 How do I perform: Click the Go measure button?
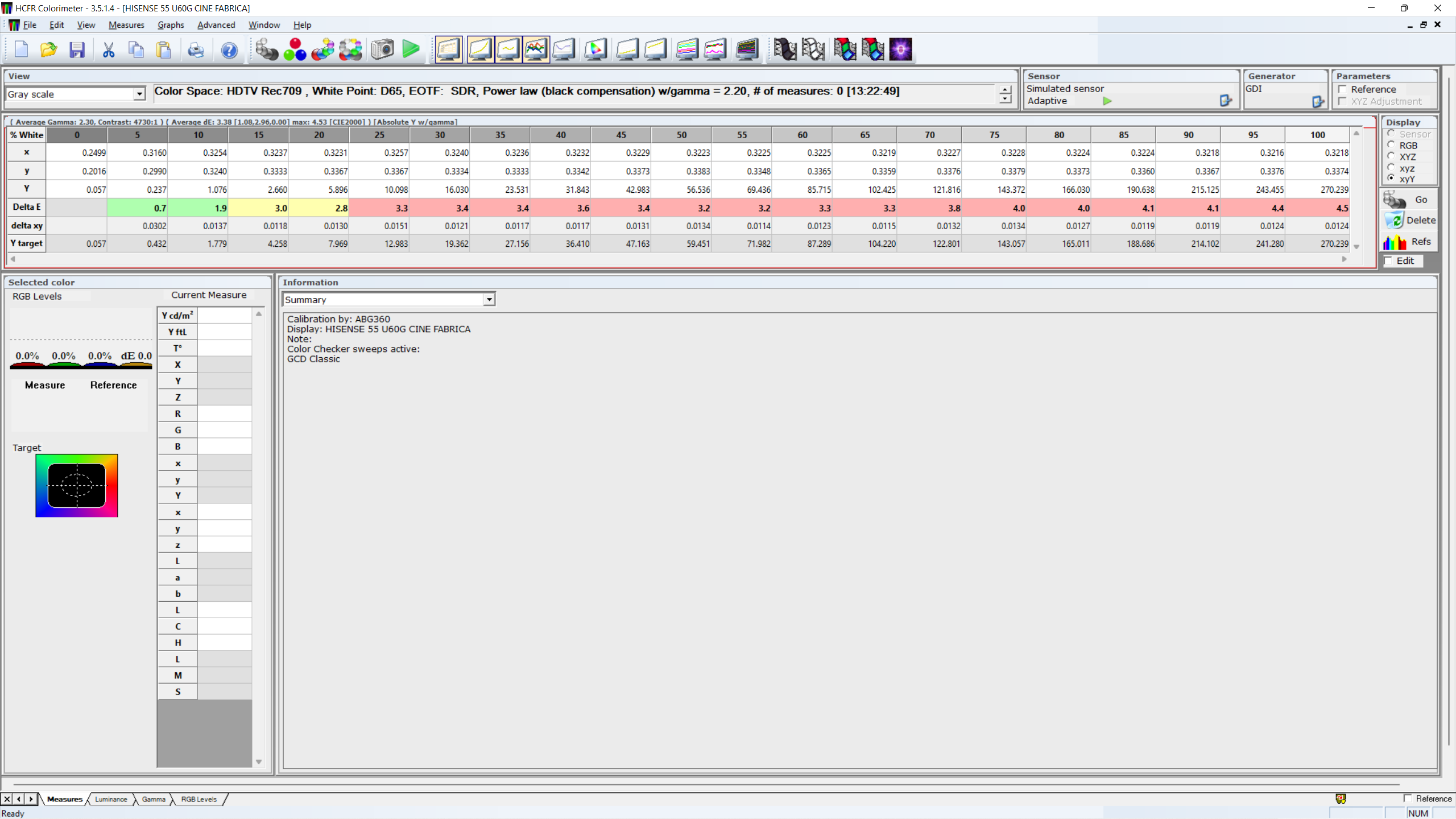[1409, 200]
